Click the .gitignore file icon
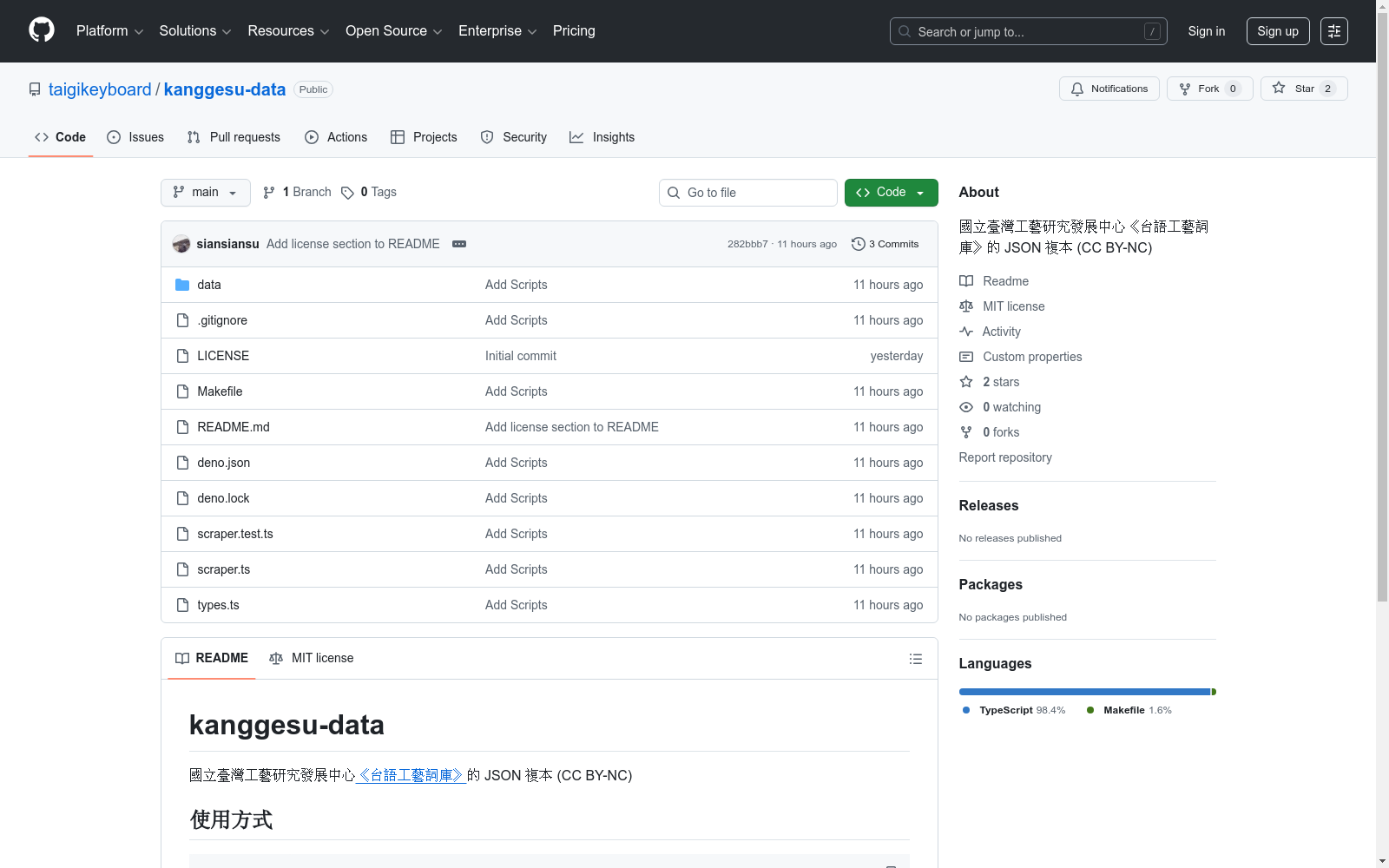Viewport: 1389px width, 868px height. (182, 320)
